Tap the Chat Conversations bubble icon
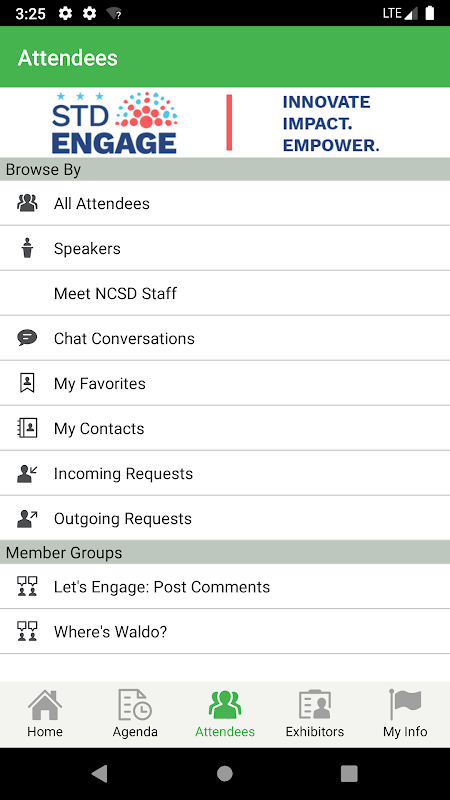 tap(27, 338)
